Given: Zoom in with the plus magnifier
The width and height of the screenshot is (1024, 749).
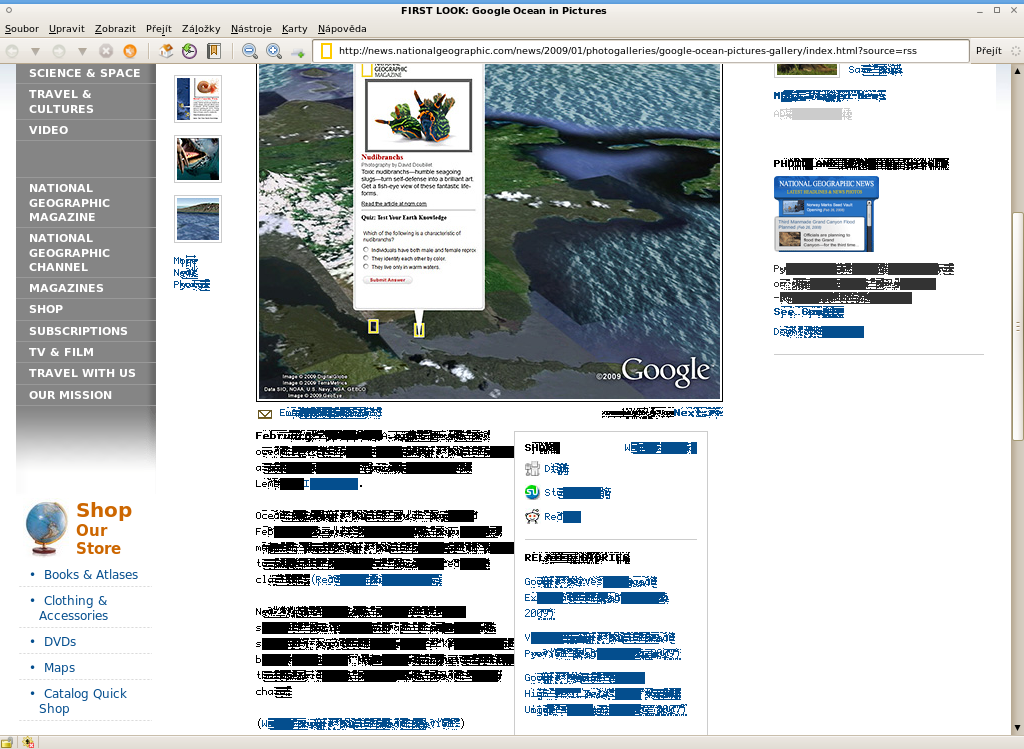Looking at the screenshot, I should pos(274,51).
